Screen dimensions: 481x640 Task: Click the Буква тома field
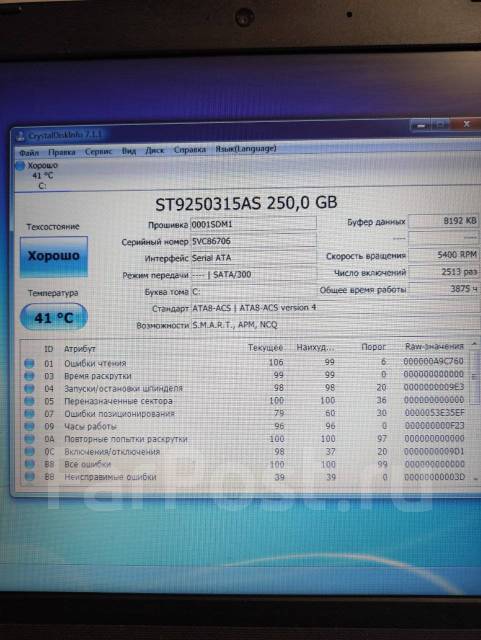pos(254,291)
